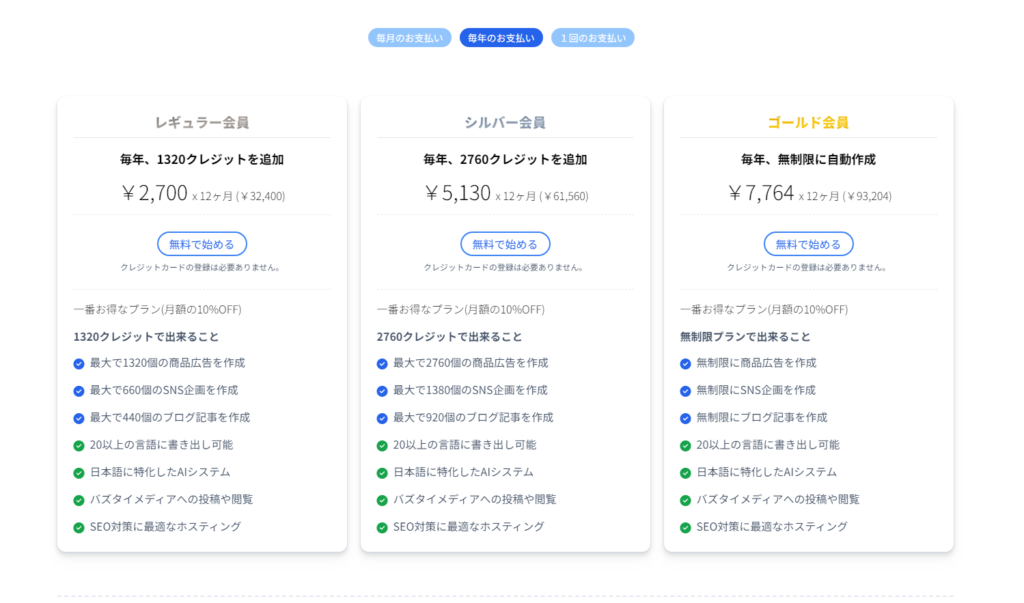This screenshot has width=1024, height=603.
Task: Click check icon beside 最大で660個のSNS企画を作成
Action: tap(79, 391)
